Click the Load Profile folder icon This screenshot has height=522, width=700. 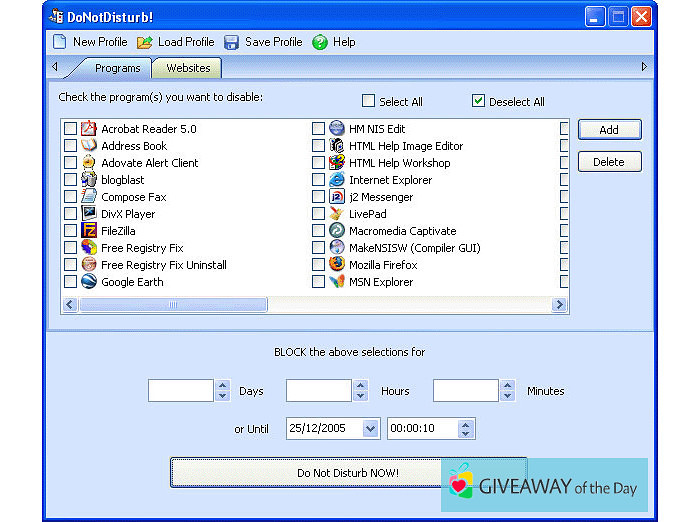pyautogui.click(x=145, y=42)
